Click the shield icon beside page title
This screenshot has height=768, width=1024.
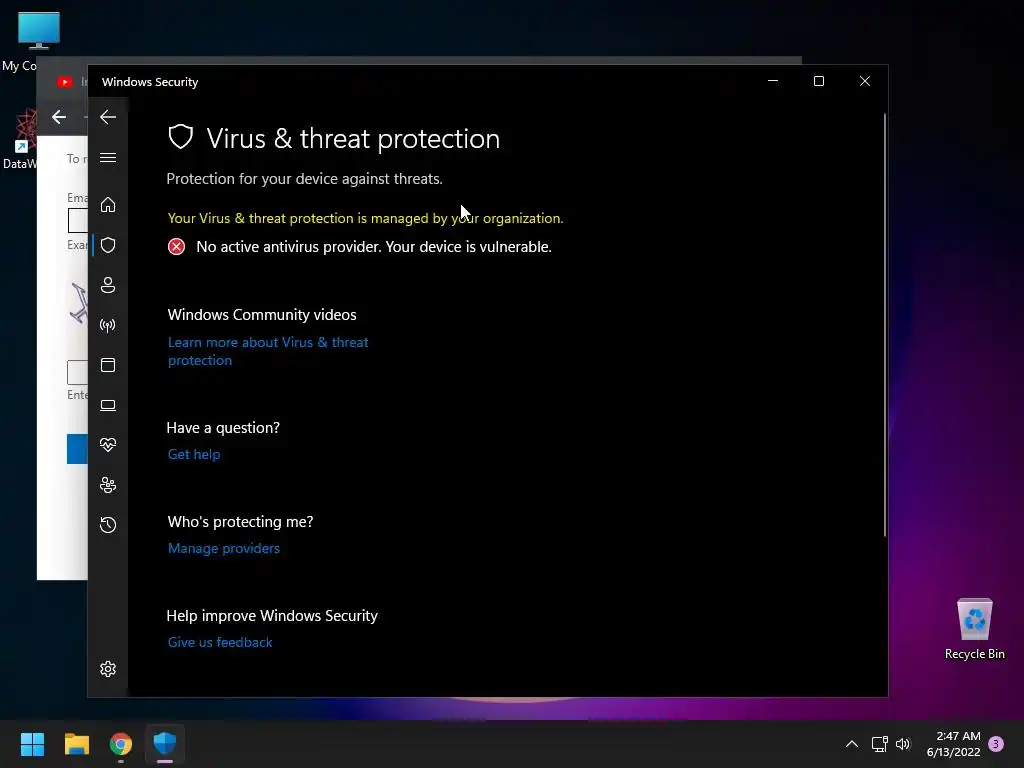pyautogui.click(x=181, y=137)
